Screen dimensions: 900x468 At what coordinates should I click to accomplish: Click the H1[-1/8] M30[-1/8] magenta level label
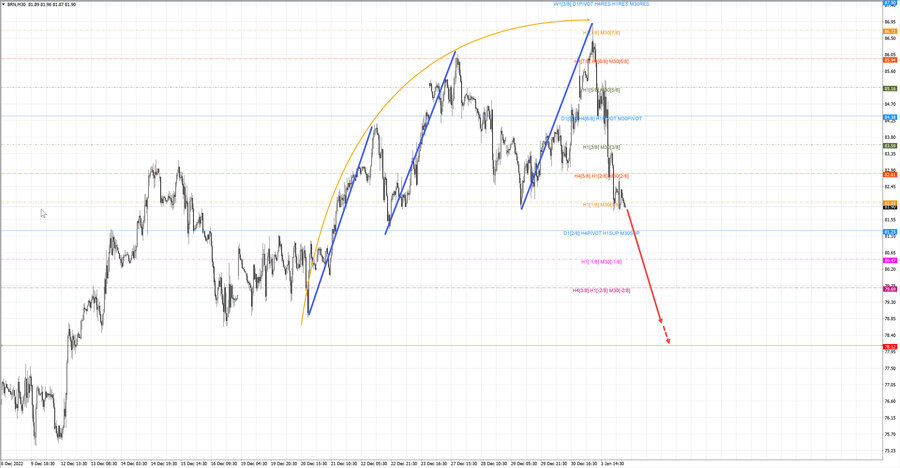[601, 262]
